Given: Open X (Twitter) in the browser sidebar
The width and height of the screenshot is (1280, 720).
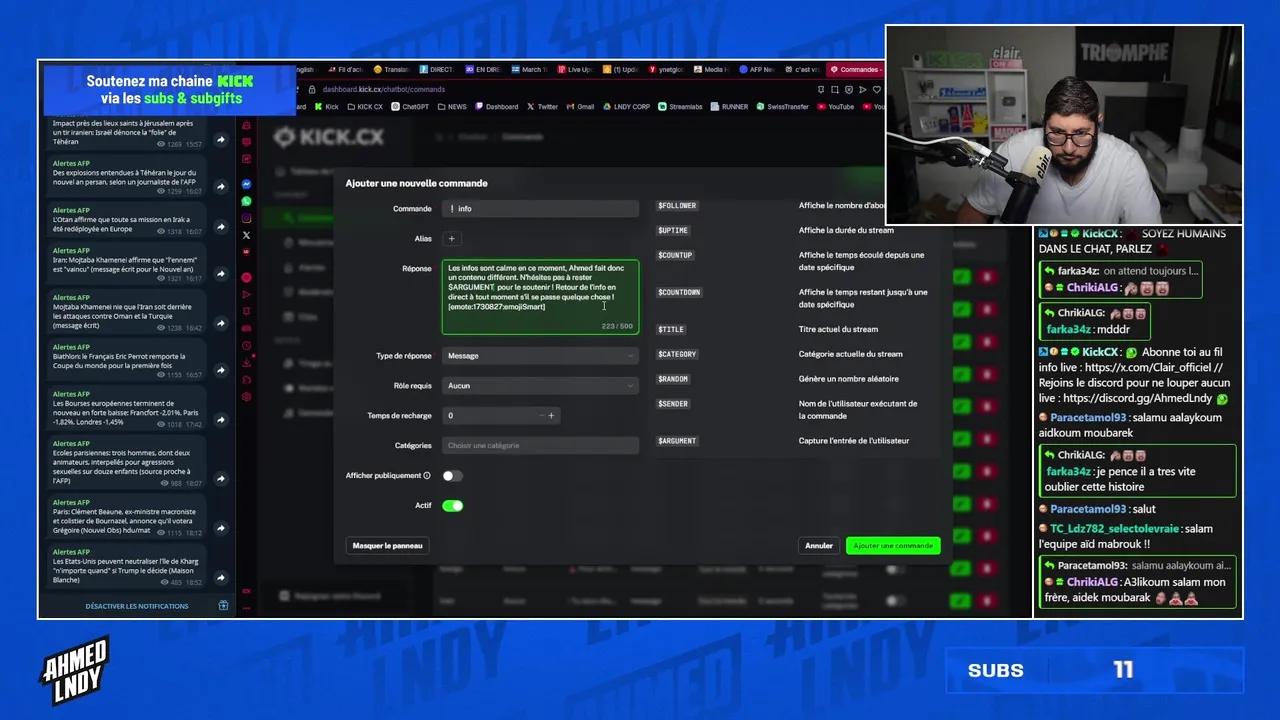Looking at the screenshot, I should tap(246, 236).
